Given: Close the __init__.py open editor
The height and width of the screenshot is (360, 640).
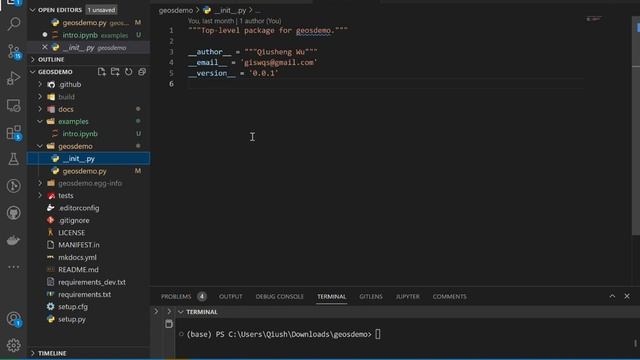Looking at the screenshot, I should (45, 47).
